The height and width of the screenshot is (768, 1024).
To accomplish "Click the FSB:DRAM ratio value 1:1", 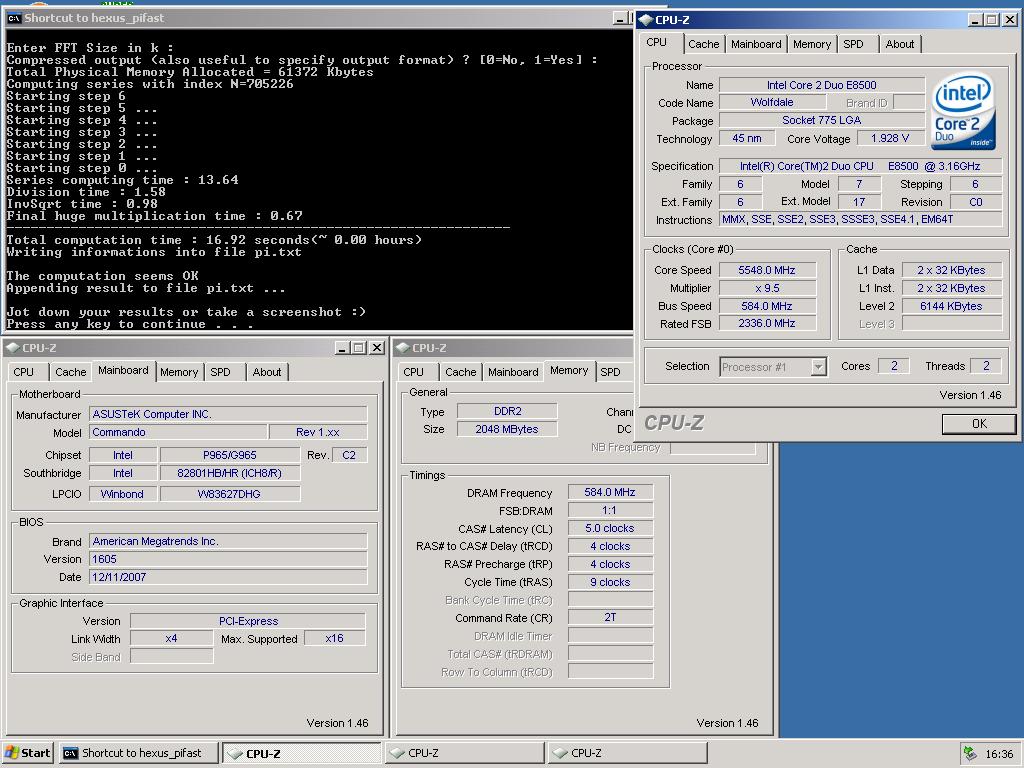I will coord(611,510).
